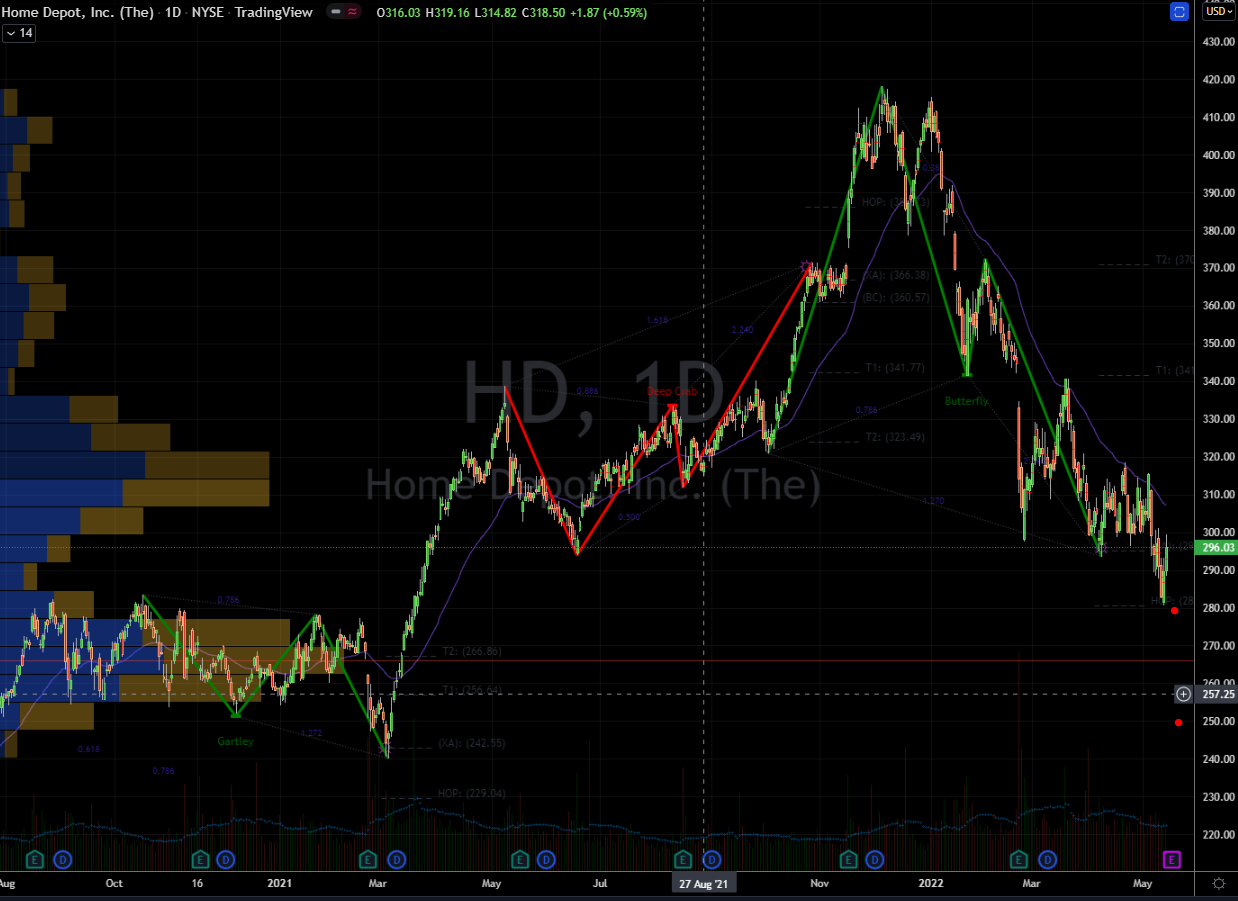Click the '(XA): (366.38)' label
The width and height of the screenshot is (1238, 901).
pyautogui.click(x=896, y=275)
